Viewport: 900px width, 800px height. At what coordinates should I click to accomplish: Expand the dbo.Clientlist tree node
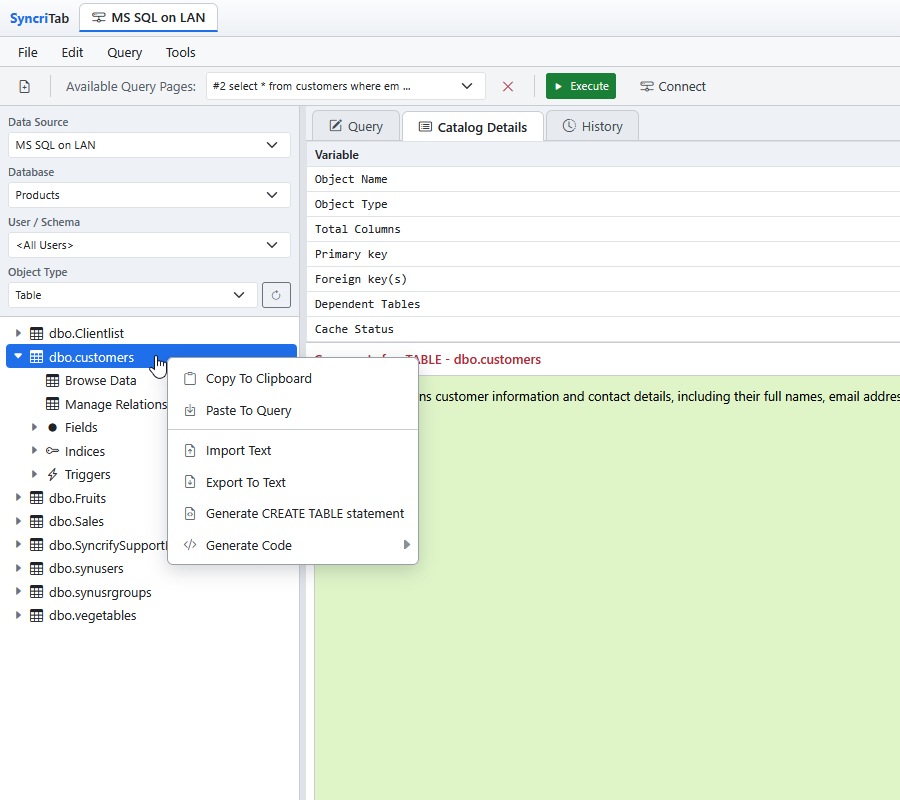(x=18, y=333)
